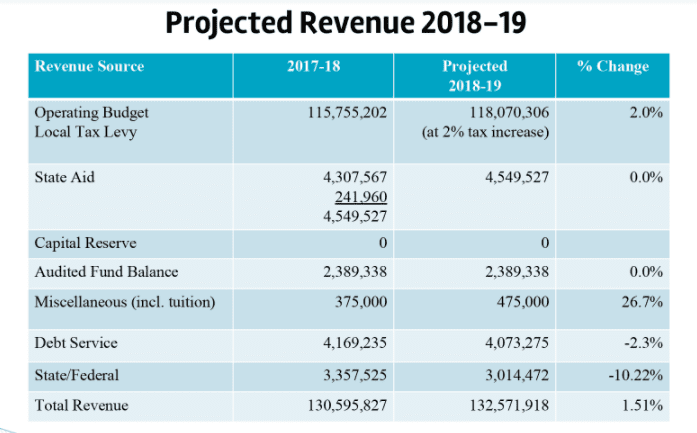Click the value '4,169,235'

tap(355, 343)
